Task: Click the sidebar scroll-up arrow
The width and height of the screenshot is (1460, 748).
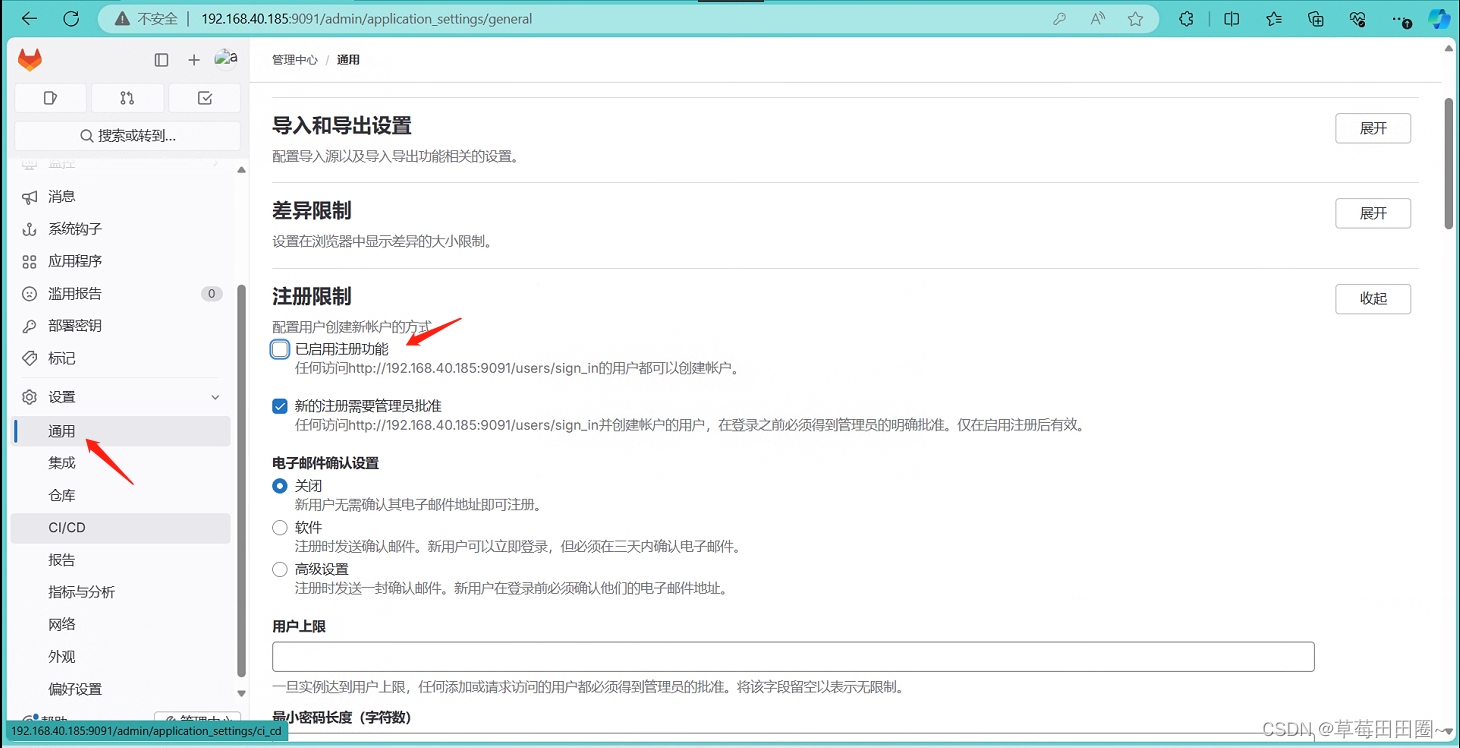Action: (241, 169)
